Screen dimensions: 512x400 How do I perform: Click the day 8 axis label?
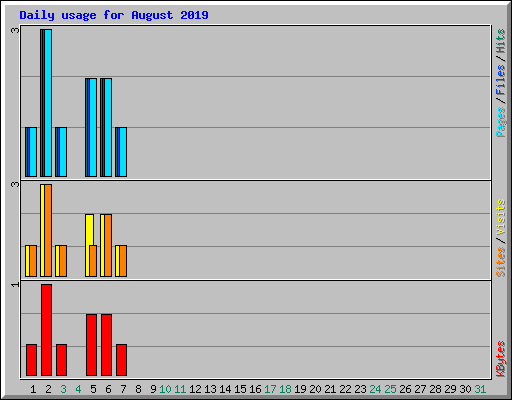click(138, 389)
